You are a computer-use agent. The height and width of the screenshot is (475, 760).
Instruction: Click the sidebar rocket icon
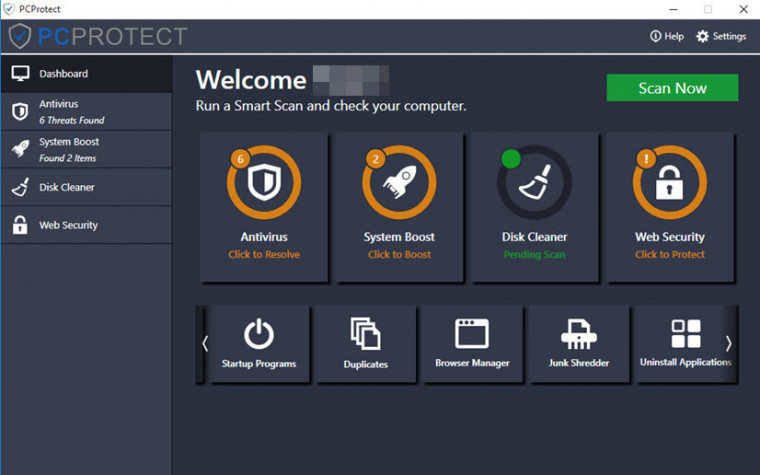point(20,149)
